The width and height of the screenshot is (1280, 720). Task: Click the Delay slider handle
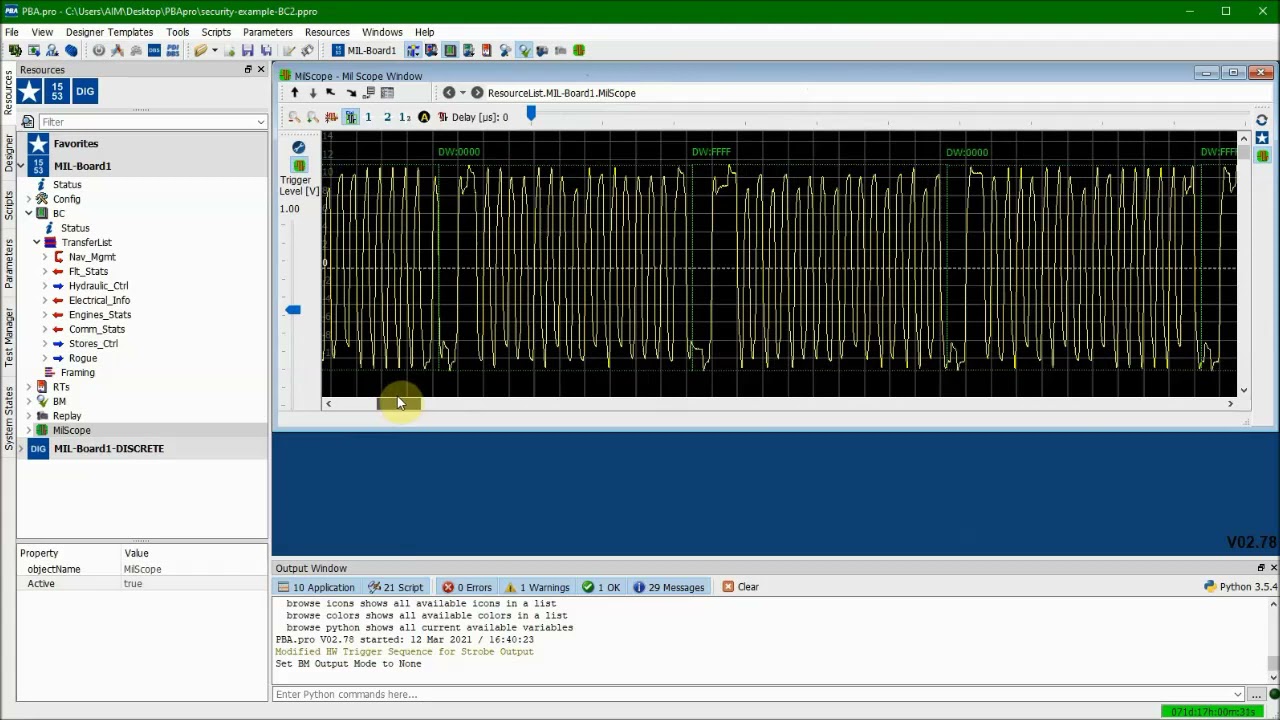531,114
